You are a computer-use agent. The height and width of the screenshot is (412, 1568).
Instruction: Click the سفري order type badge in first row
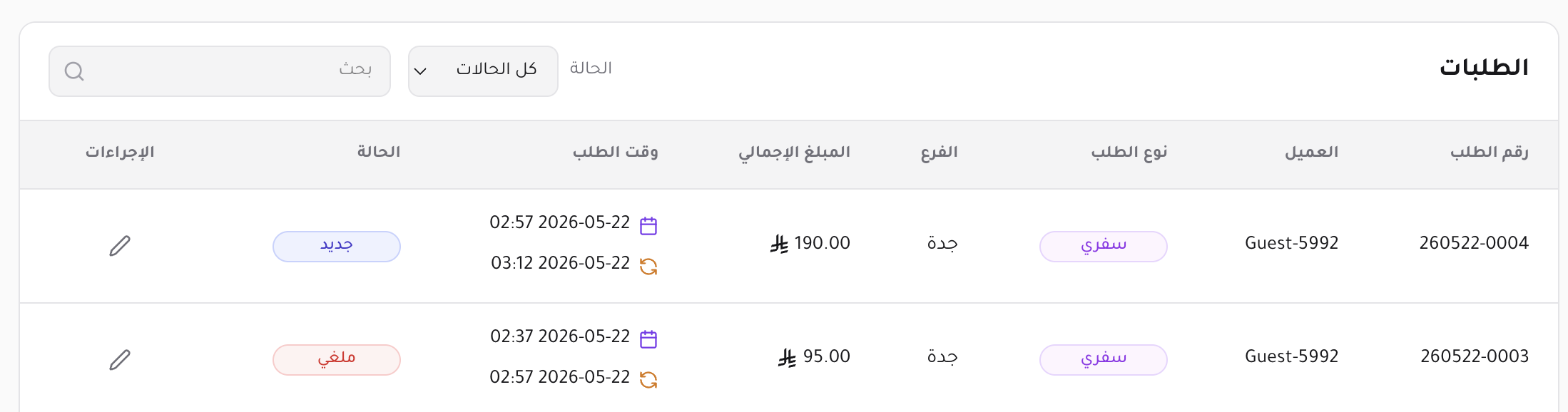[x=1104, y=247]
